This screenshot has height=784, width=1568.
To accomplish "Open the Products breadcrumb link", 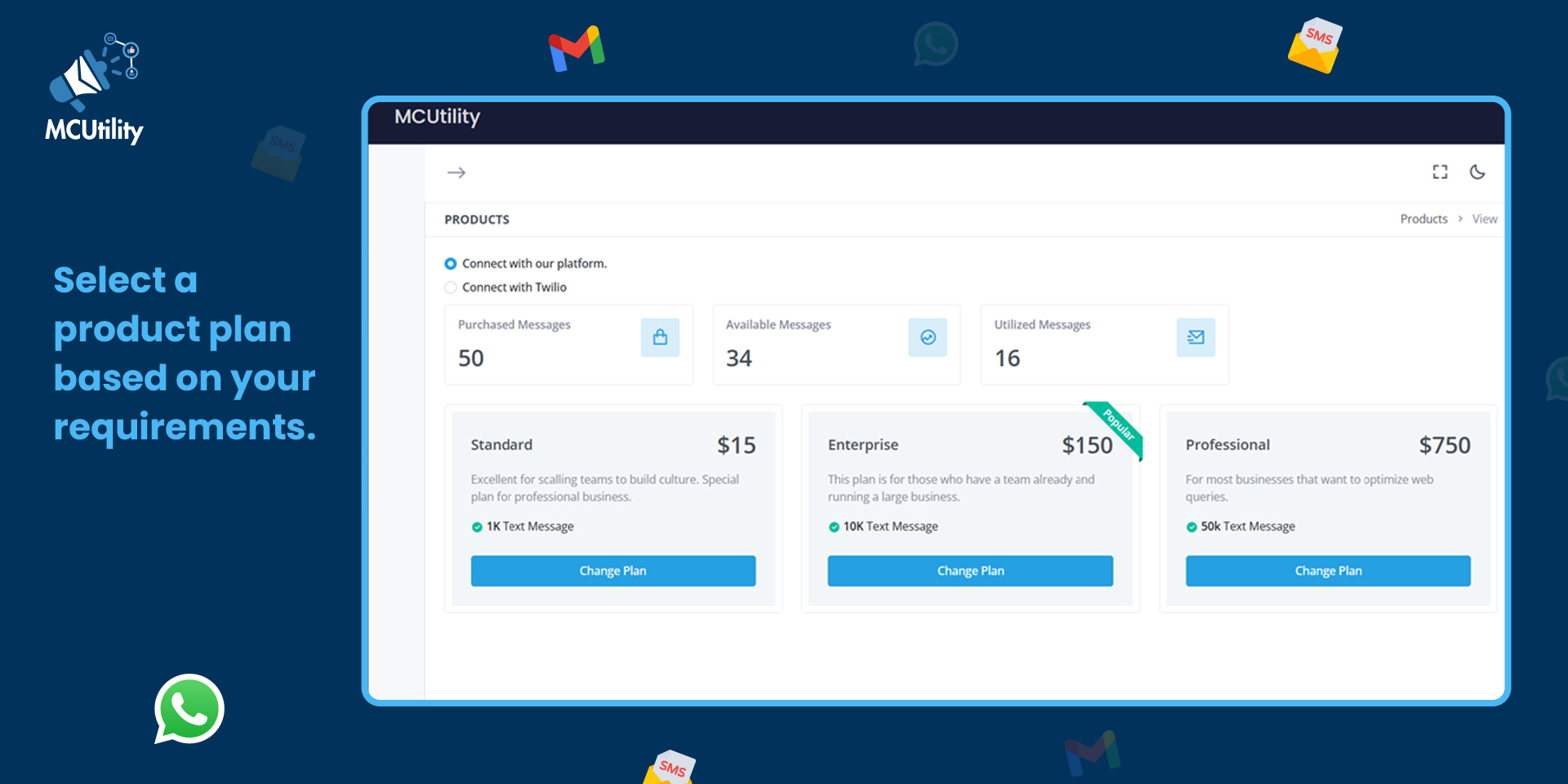I will point(1423,219).
